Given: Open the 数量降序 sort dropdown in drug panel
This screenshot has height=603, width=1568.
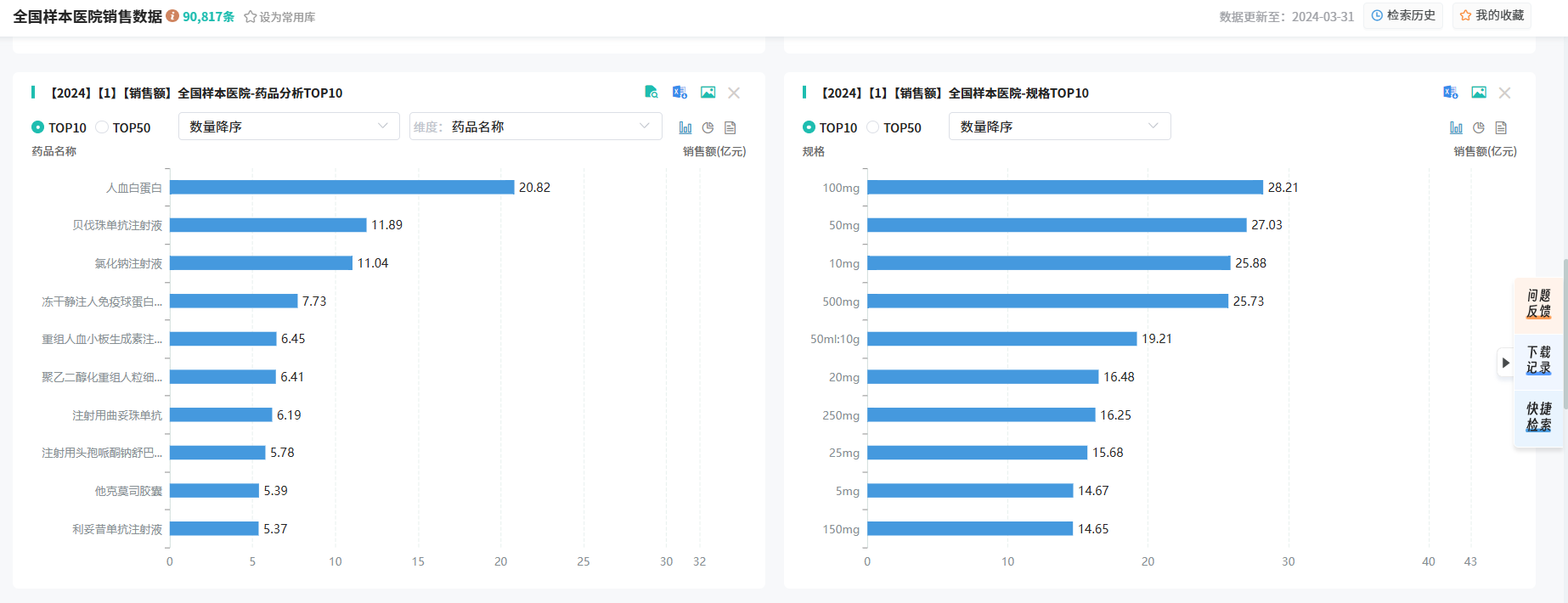Looking at the screenshot, I should point(289,127).
